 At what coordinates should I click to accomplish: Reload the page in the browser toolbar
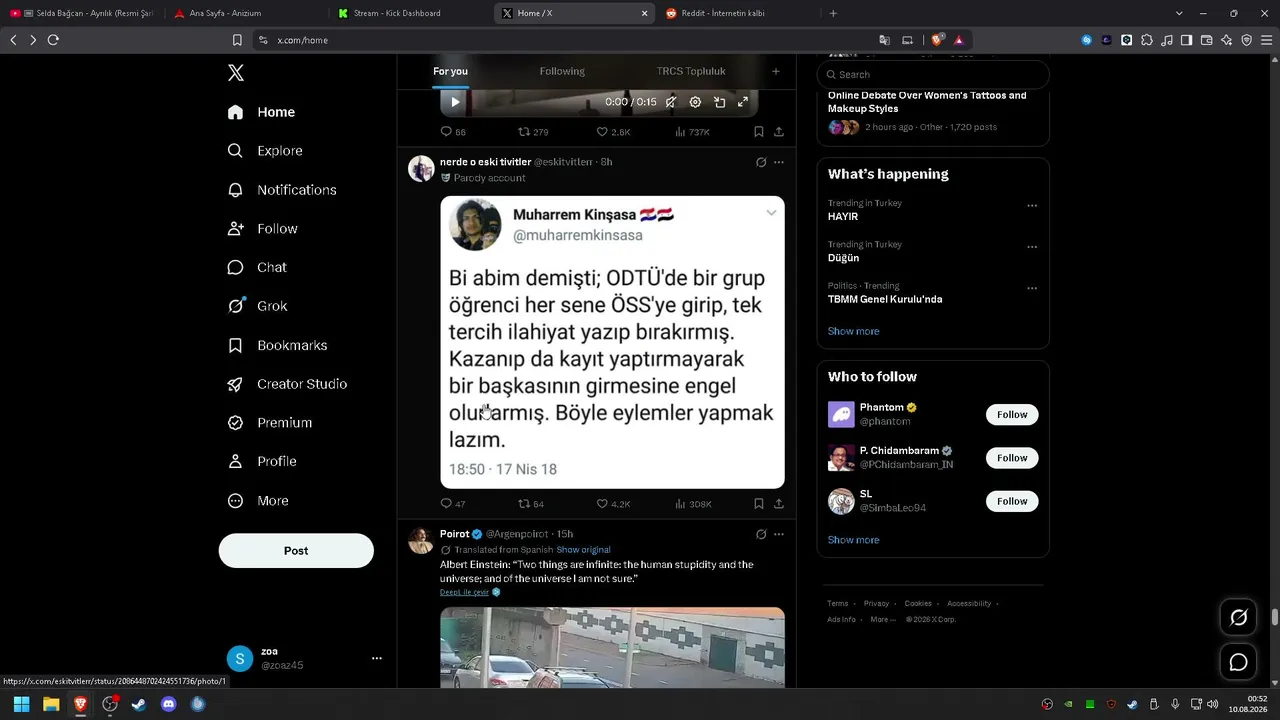pos(53,40)
